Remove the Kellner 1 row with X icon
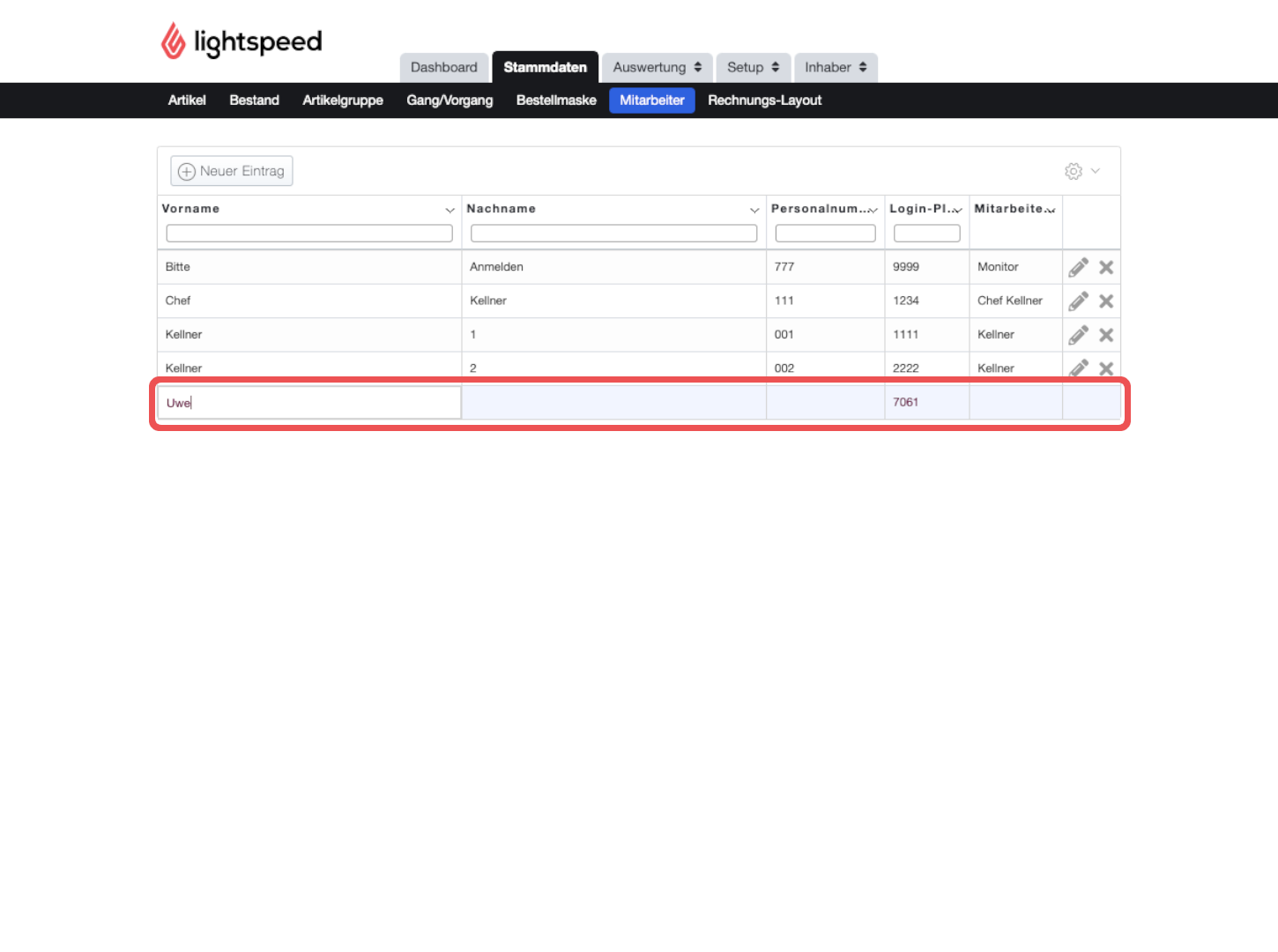 click(x=1106, y=335)
